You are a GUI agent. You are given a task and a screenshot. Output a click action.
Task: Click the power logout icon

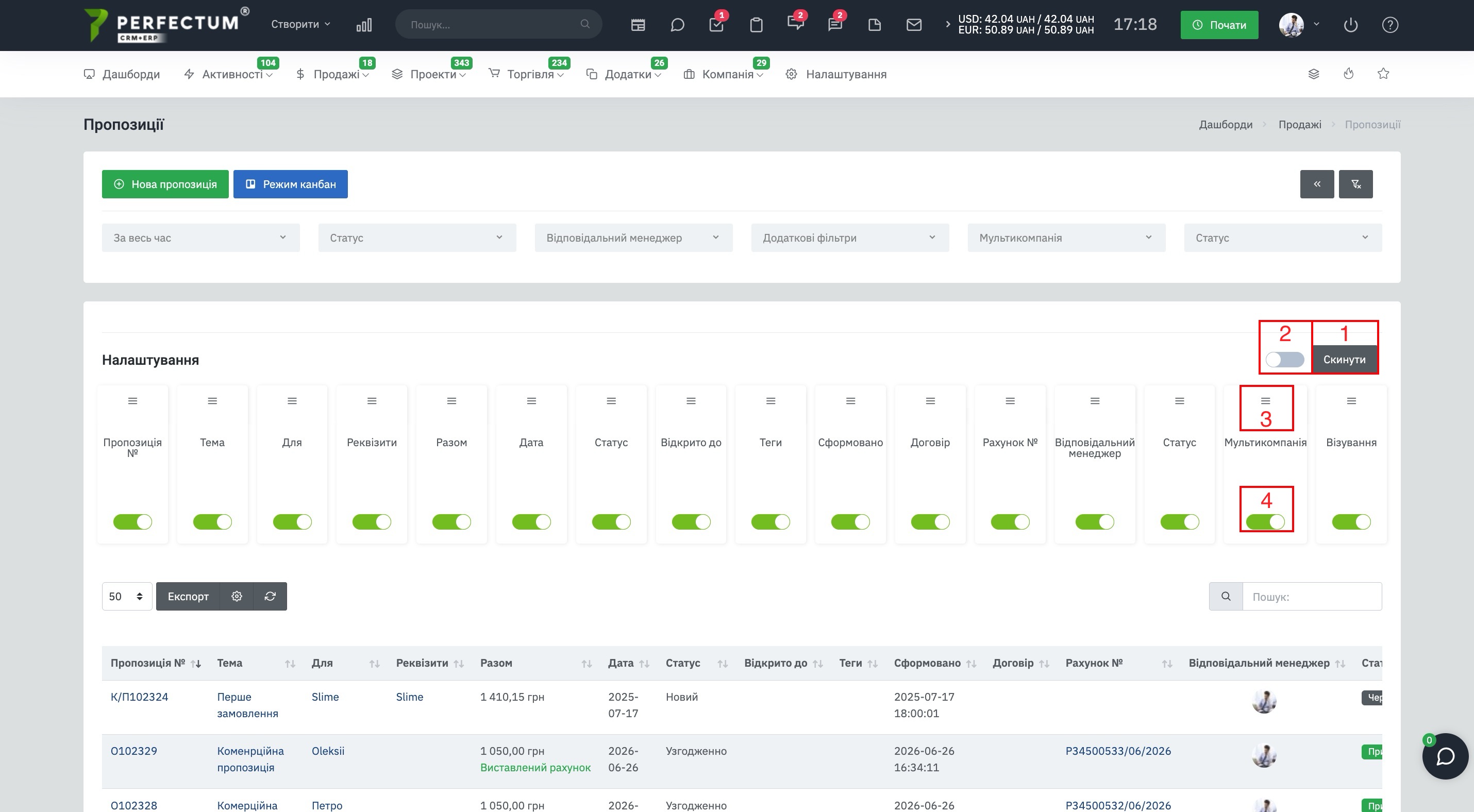pos(1350,25)
